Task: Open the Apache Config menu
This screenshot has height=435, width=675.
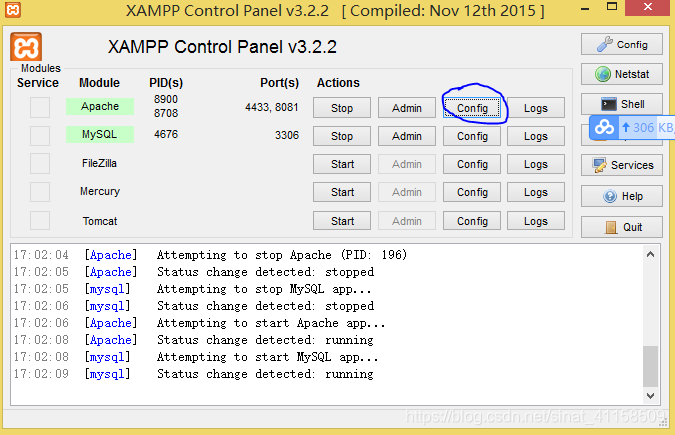Action: [472, 108]
